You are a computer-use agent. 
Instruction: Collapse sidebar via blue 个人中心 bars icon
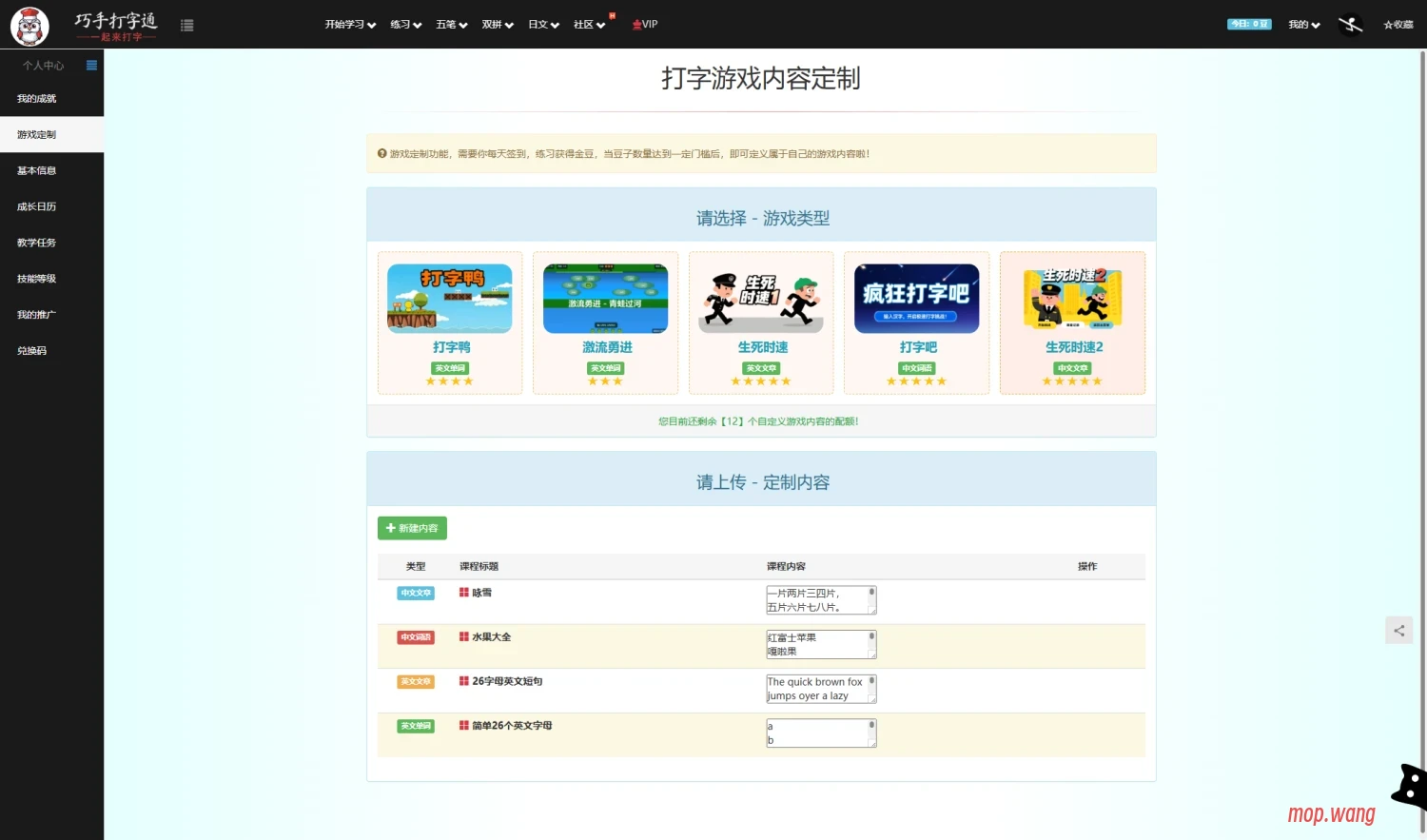(91, 66)
